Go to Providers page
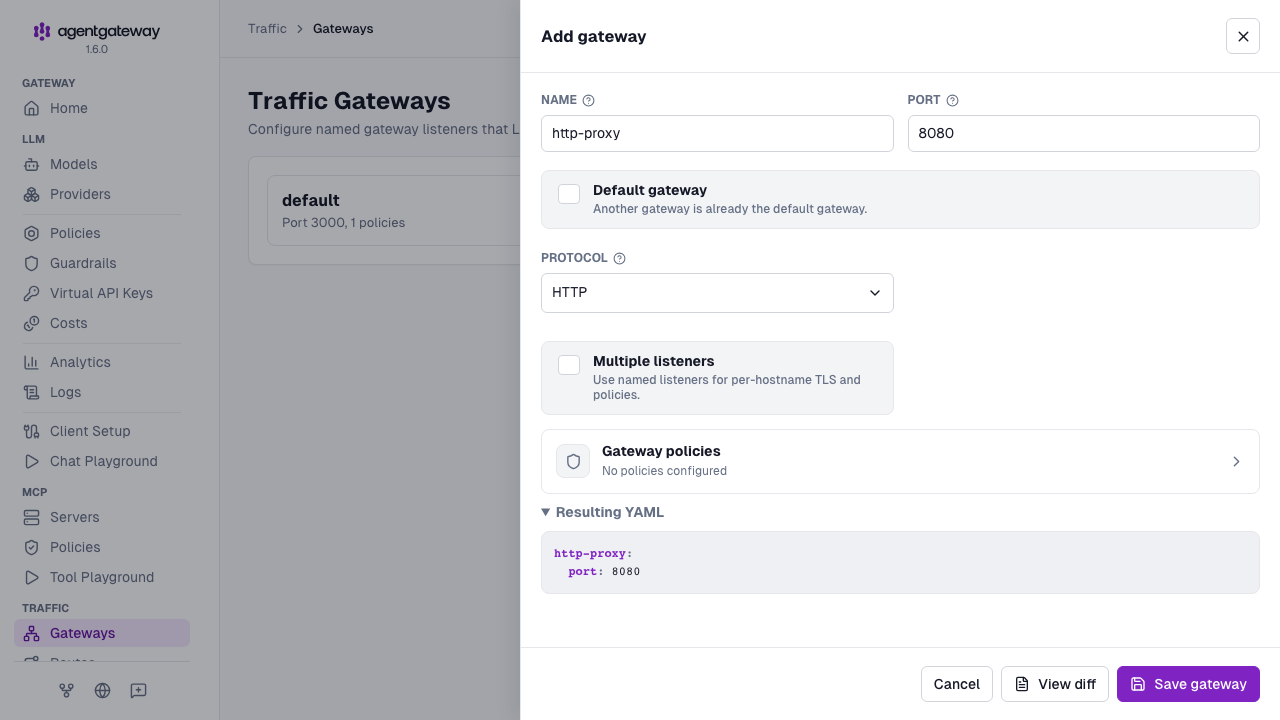 (102, 194)
